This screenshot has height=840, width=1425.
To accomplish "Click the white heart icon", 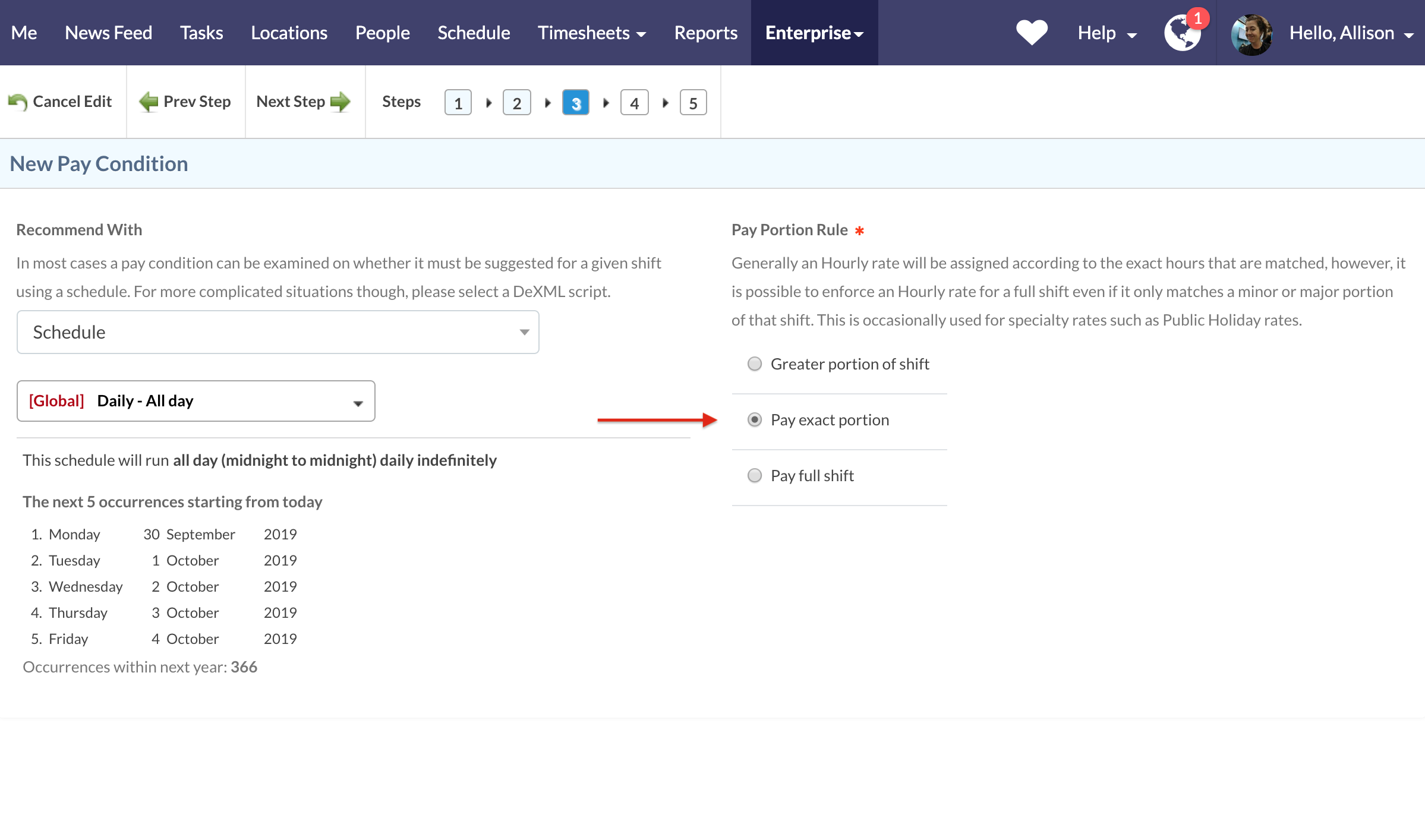I will (x=1032, y=32).
